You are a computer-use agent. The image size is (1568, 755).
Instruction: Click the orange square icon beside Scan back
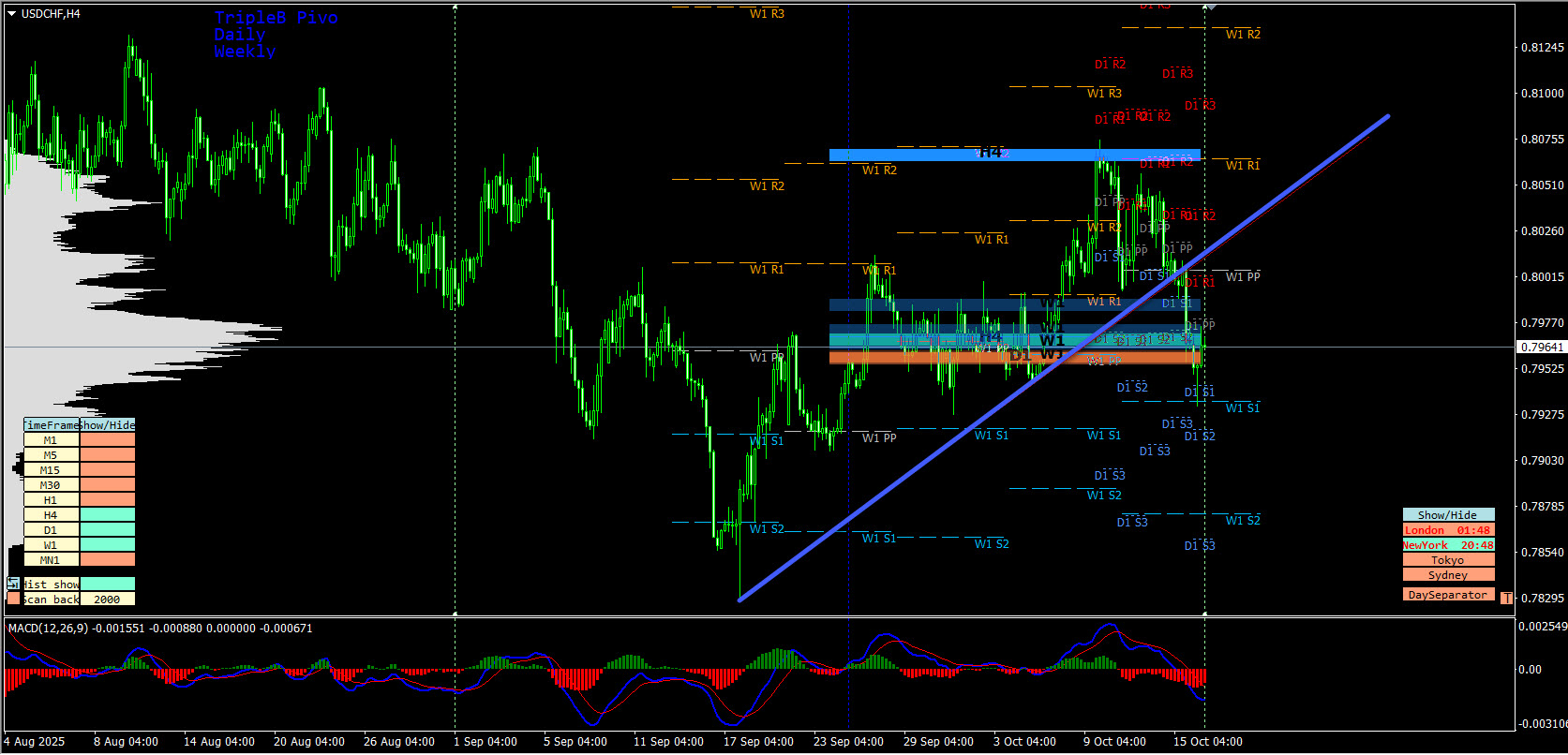click(13, 599)
